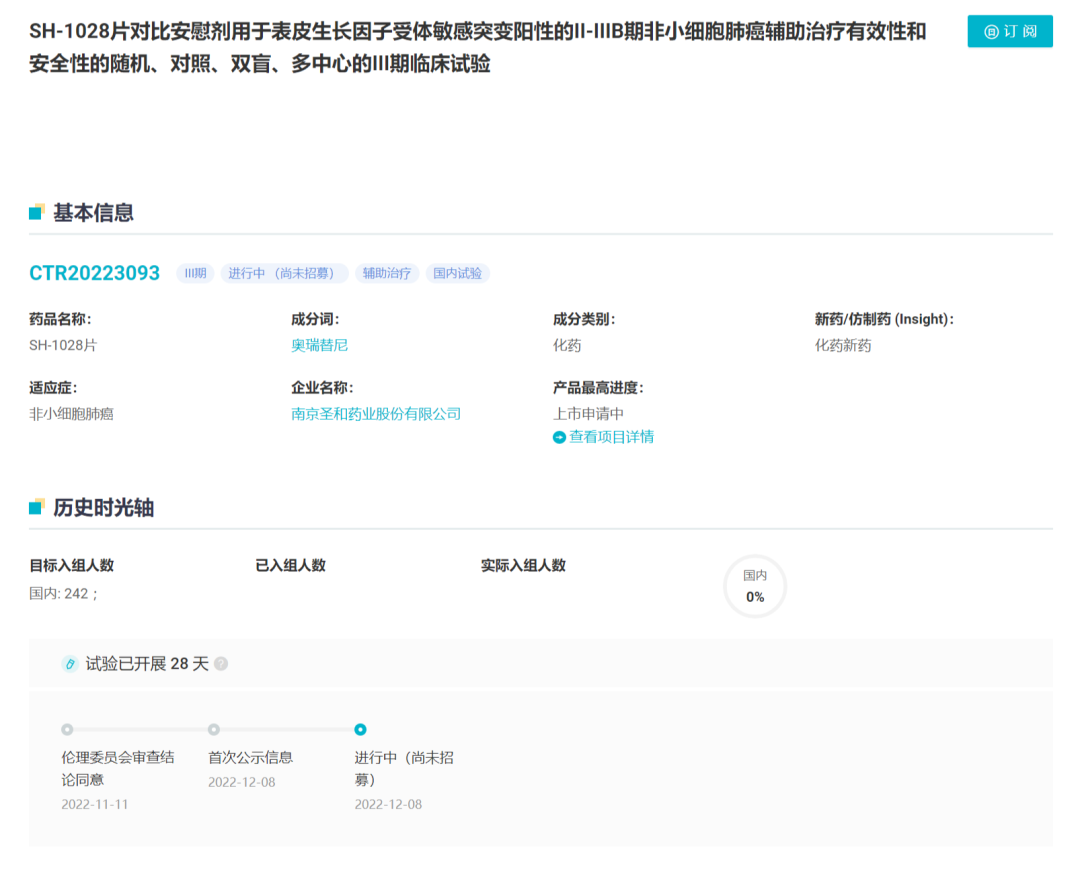Click the 订阅 subscribe button
Image resolution: width=1080 pixels, height=873 pixels.
(x=1009, y=31)
